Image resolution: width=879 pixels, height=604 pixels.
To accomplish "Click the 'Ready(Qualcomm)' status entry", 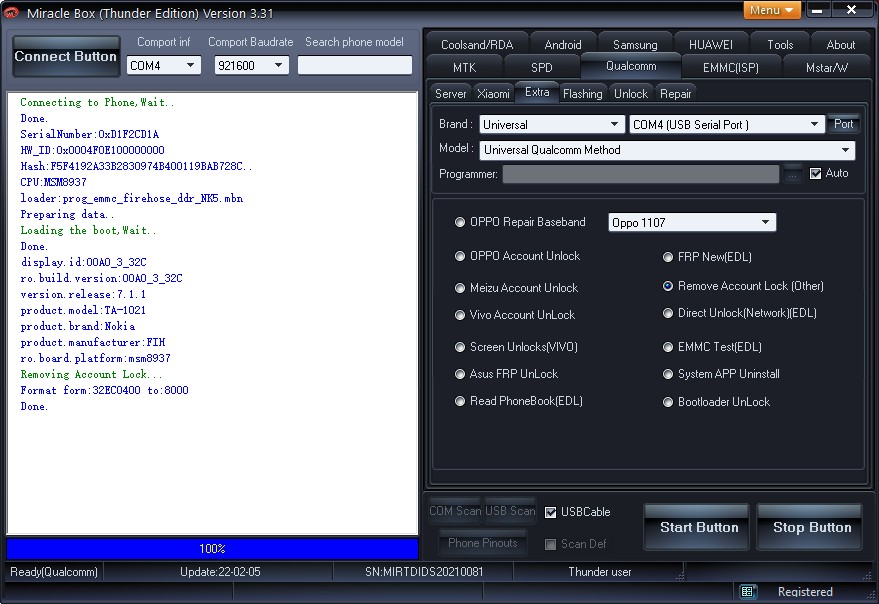I will coord(54,572).
